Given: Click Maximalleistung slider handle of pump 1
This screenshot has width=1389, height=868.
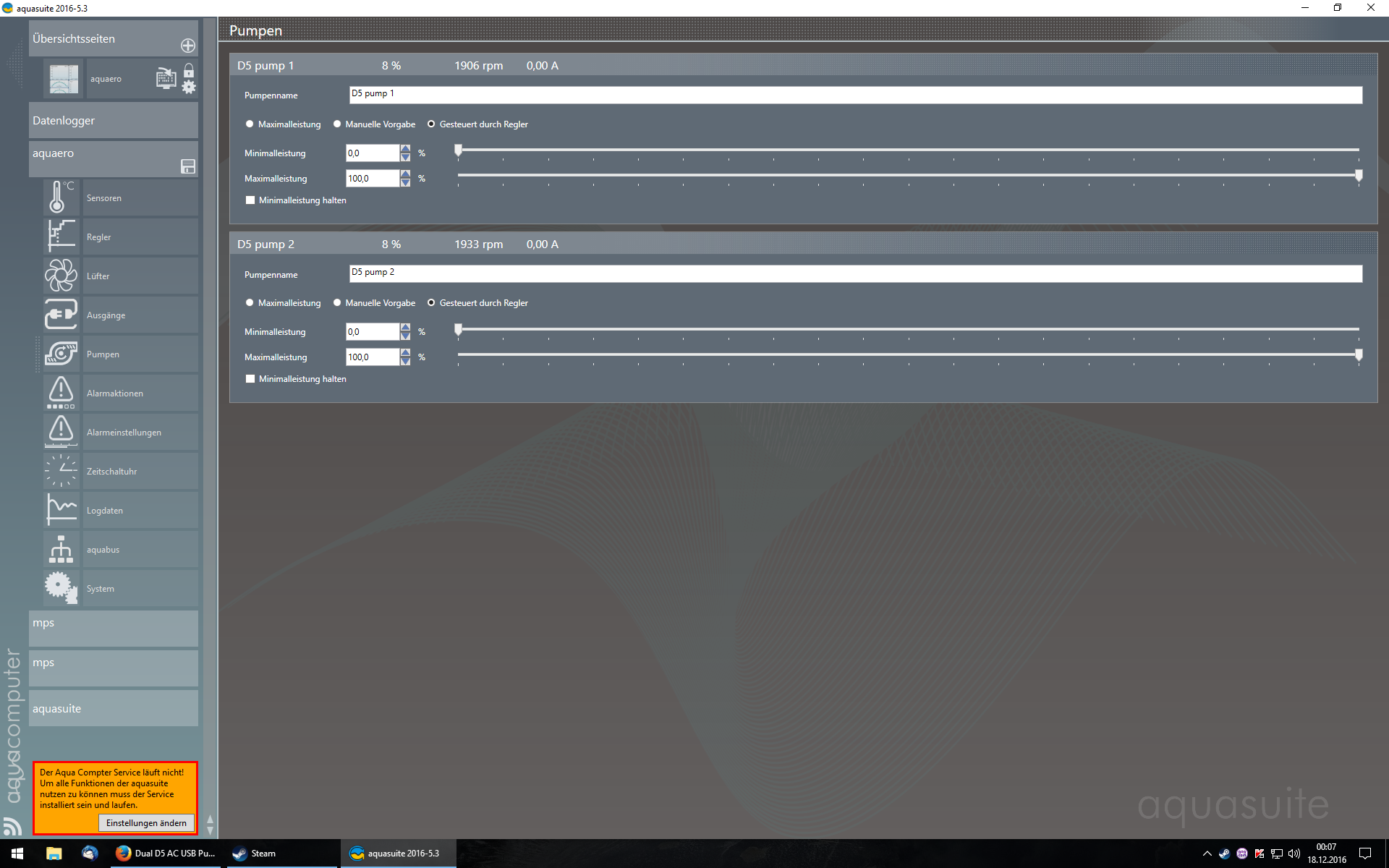Looking at the screenshot, I should coord(1359,176).
